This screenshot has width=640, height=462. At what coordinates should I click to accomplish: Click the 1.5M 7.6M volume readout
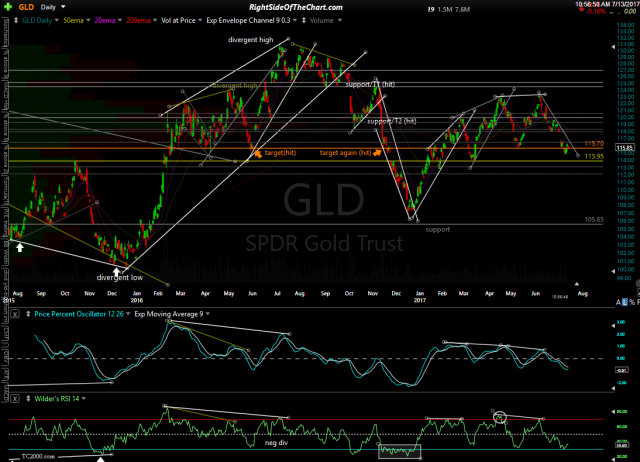(453, 9)
